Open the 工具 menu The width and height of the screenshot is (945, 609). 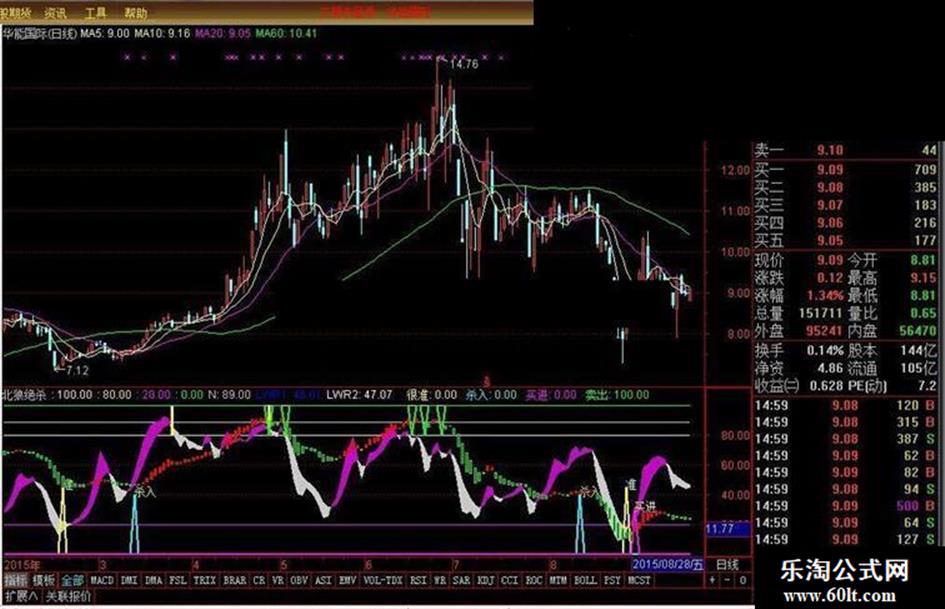(95, 12)
